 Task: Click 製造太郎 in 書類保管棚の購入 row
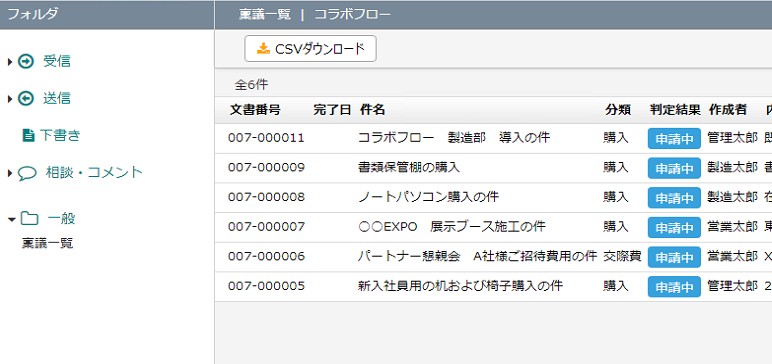[x=732, y=167]
